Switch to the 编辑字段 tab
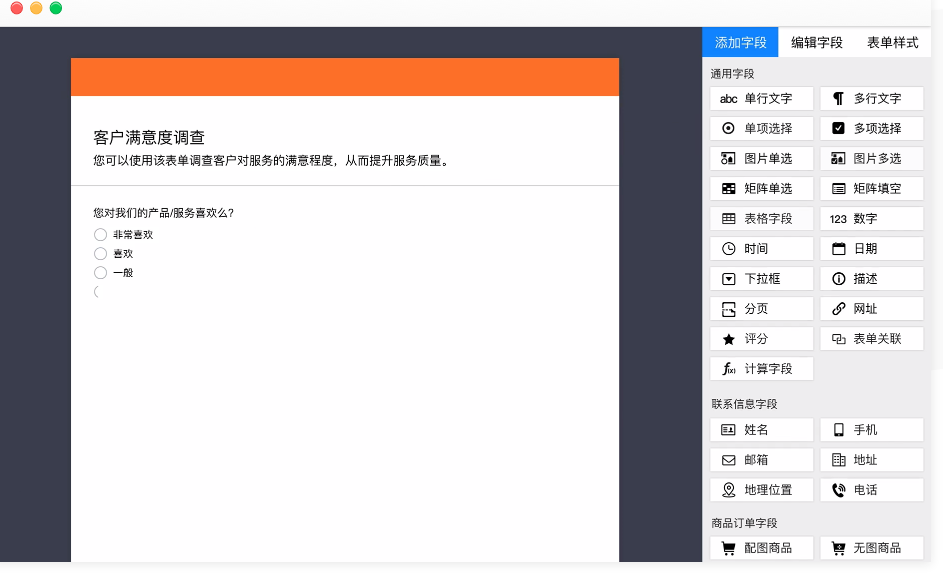The width and height of the screenshot is (943, 580). [816, 43]
